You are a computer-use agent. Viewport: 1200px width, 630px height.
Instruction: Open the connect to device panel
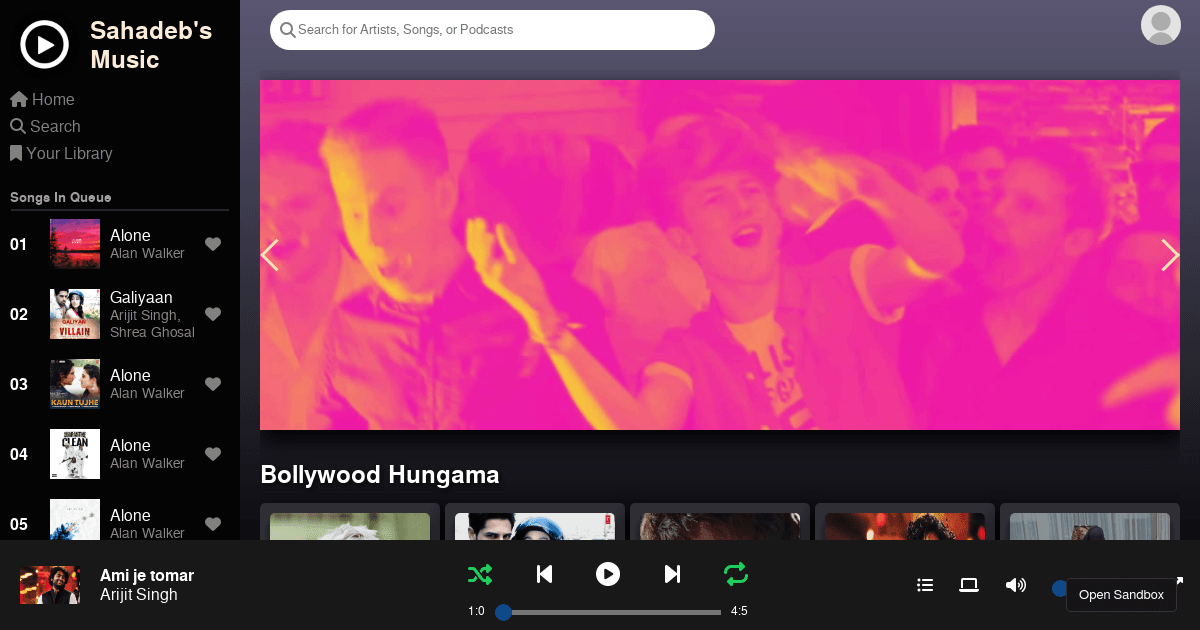(968, 585)
